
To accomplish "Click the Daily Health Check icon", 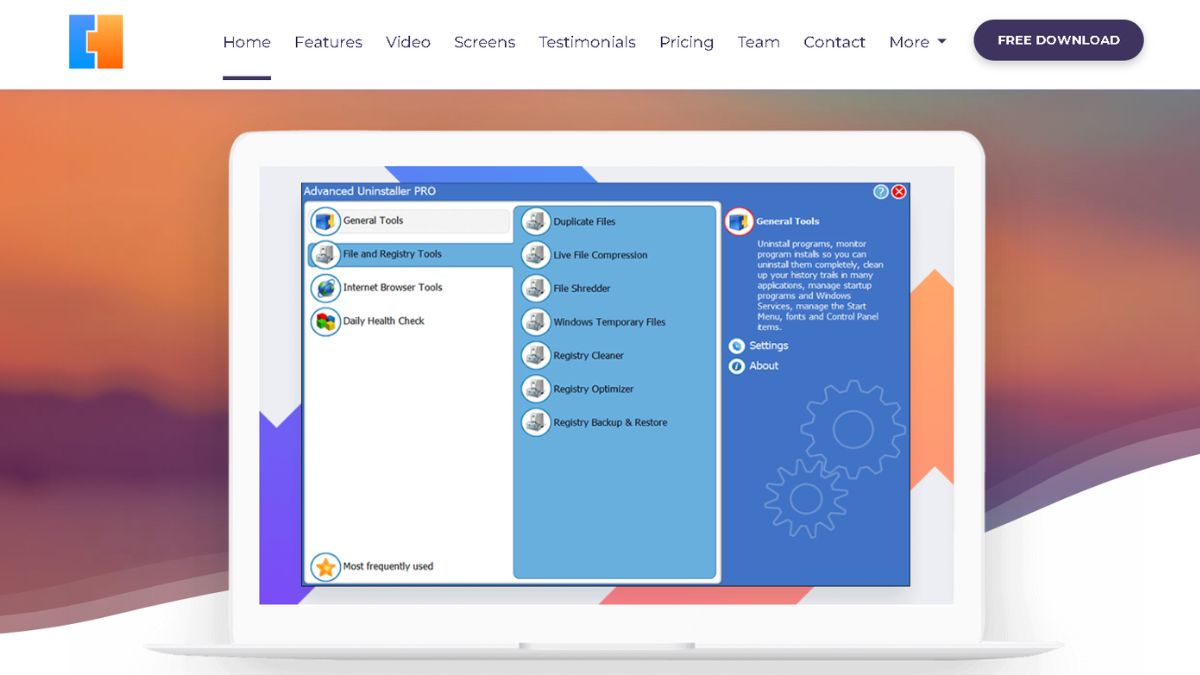I will click(x=325, y=321).
